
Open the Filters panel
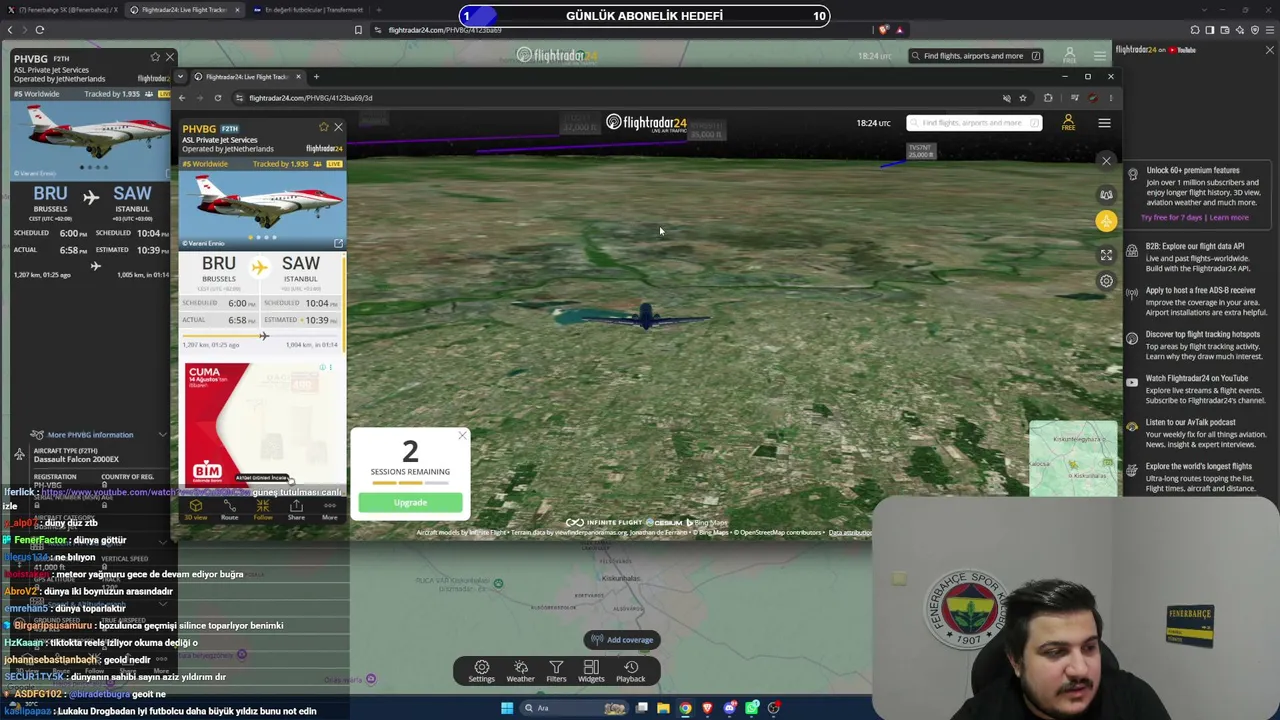click(x=556, y=671)
